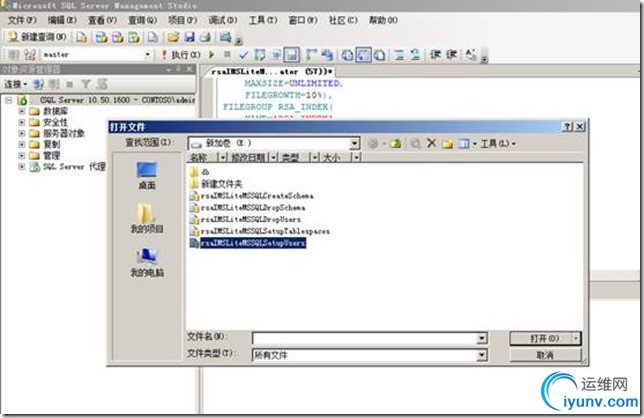The width and height of the screenshot is (644, 418).
Task: Click the 文件名 file name input field
Action: pyautogui.click(x=370, y=338)
